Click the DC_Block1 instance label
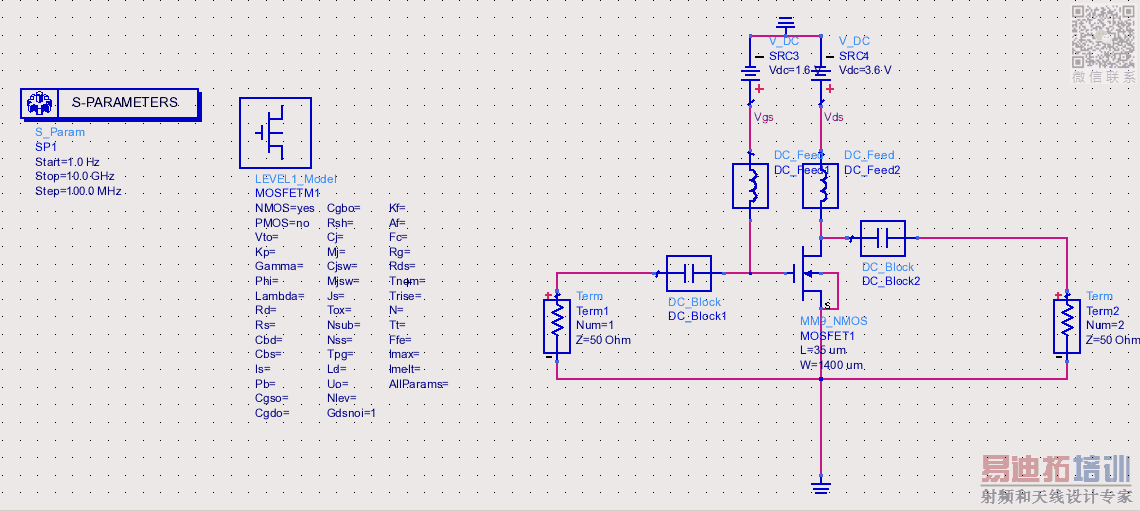 697,315
